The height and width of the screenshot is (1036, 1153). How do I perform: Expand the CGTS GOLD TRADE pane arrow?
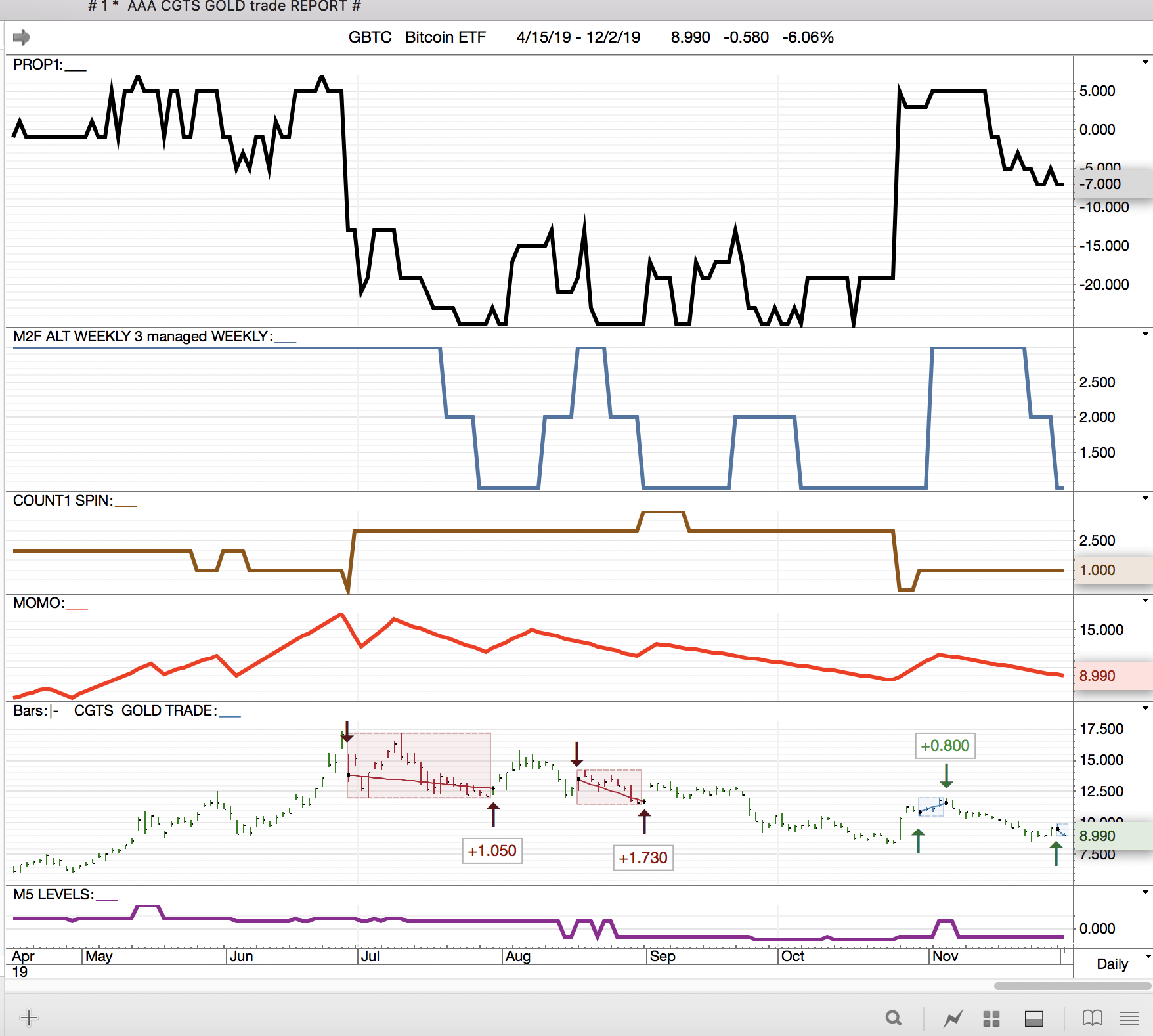click(1146, 708)
